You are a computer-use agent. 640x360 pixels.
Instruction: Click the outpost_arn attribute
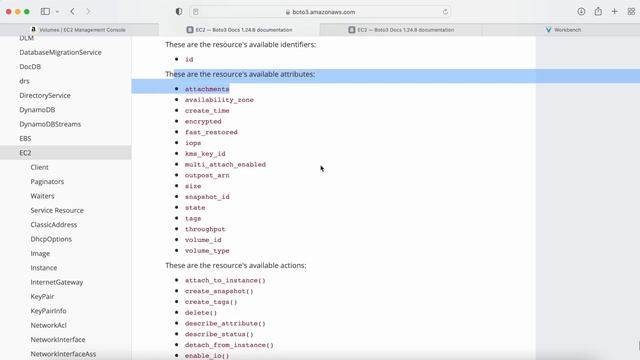(x=207, y=175)
